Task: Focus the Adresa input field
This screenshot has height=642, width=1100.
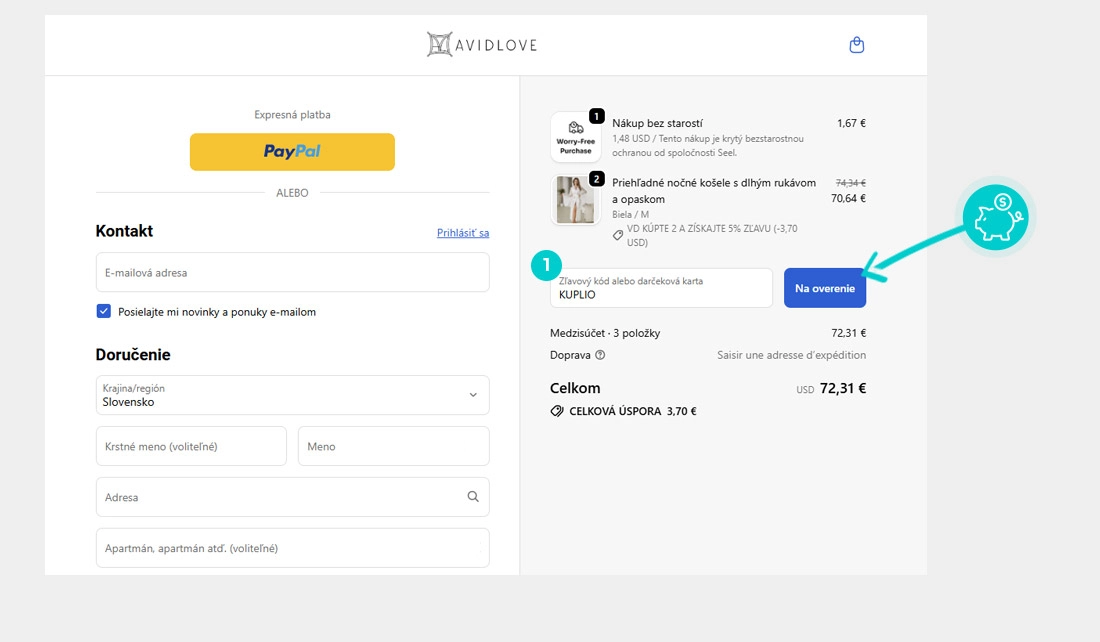Action: tap(293, 497)
